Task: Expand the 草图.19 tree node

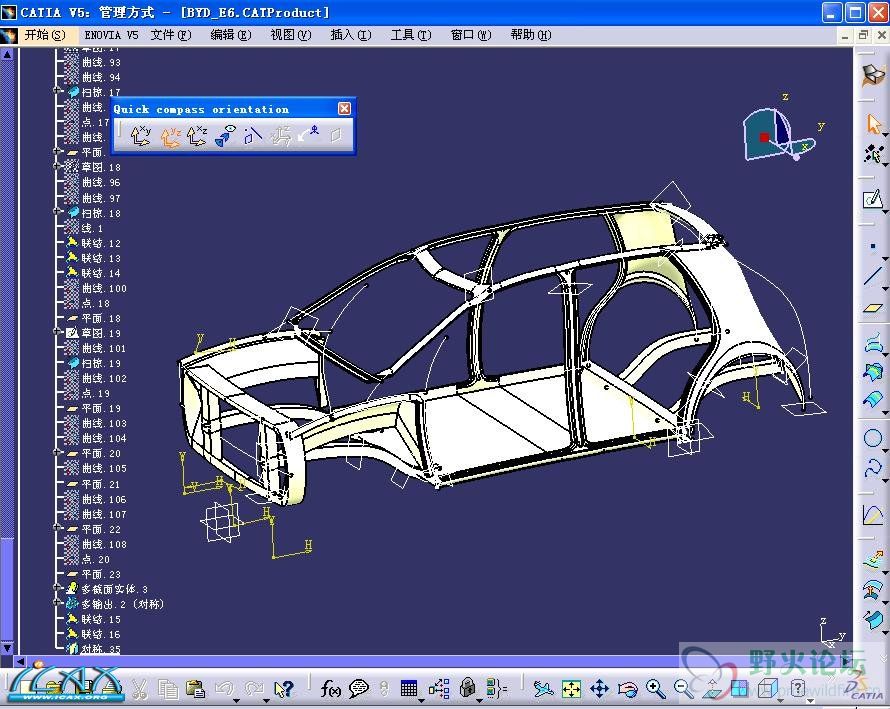Action: pos(57,332)
